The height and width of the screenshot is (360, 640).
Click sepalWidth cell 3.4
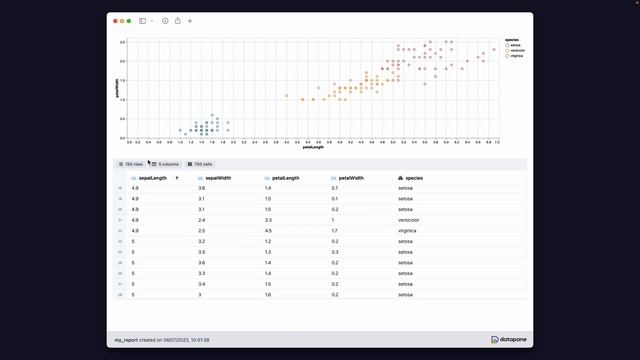tap(202, 284)
